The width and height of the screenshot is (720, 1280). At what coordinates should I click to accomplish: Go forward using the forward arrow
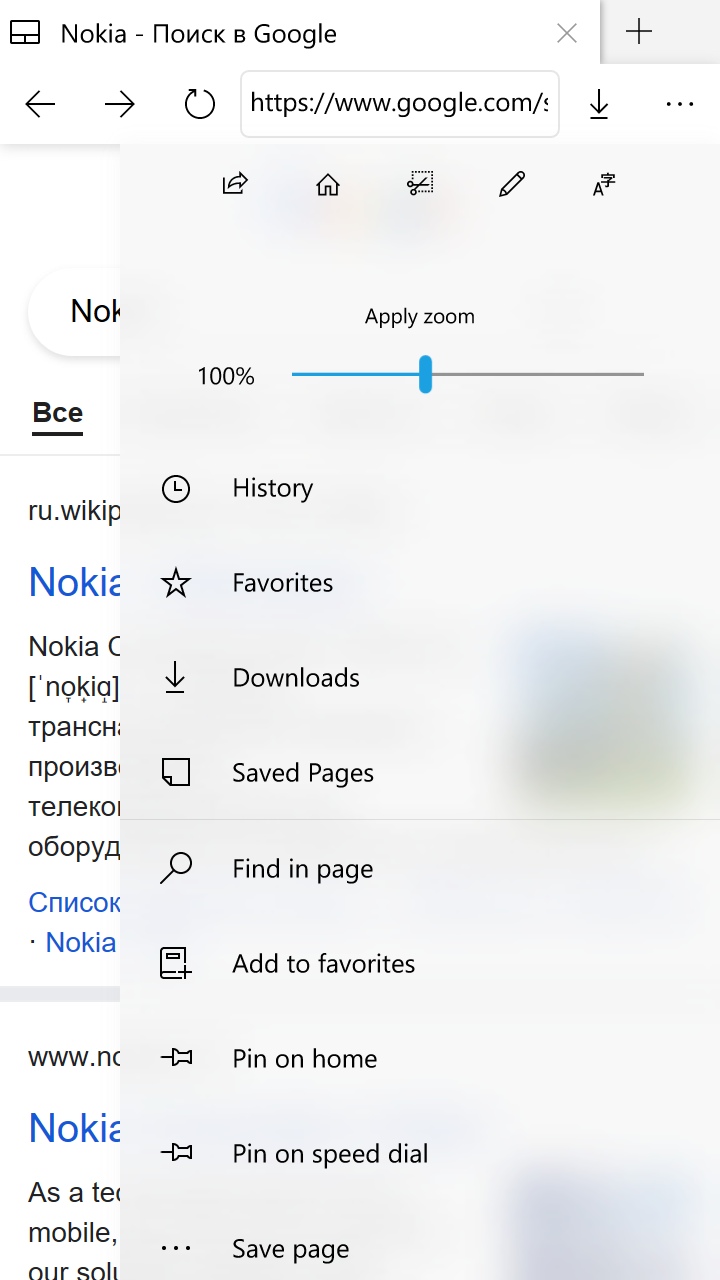tap(120, 103)
